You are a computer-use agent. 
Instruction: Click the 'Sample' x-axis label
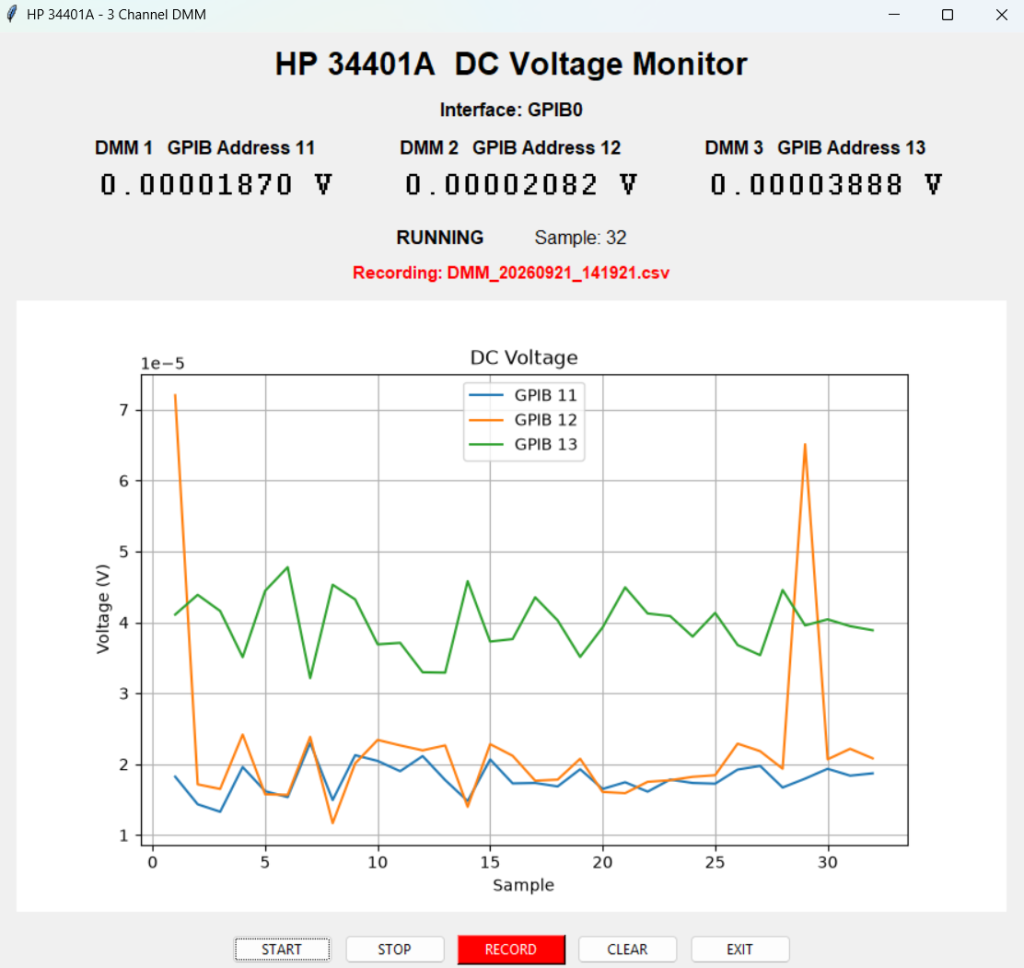tap(523, 885)
